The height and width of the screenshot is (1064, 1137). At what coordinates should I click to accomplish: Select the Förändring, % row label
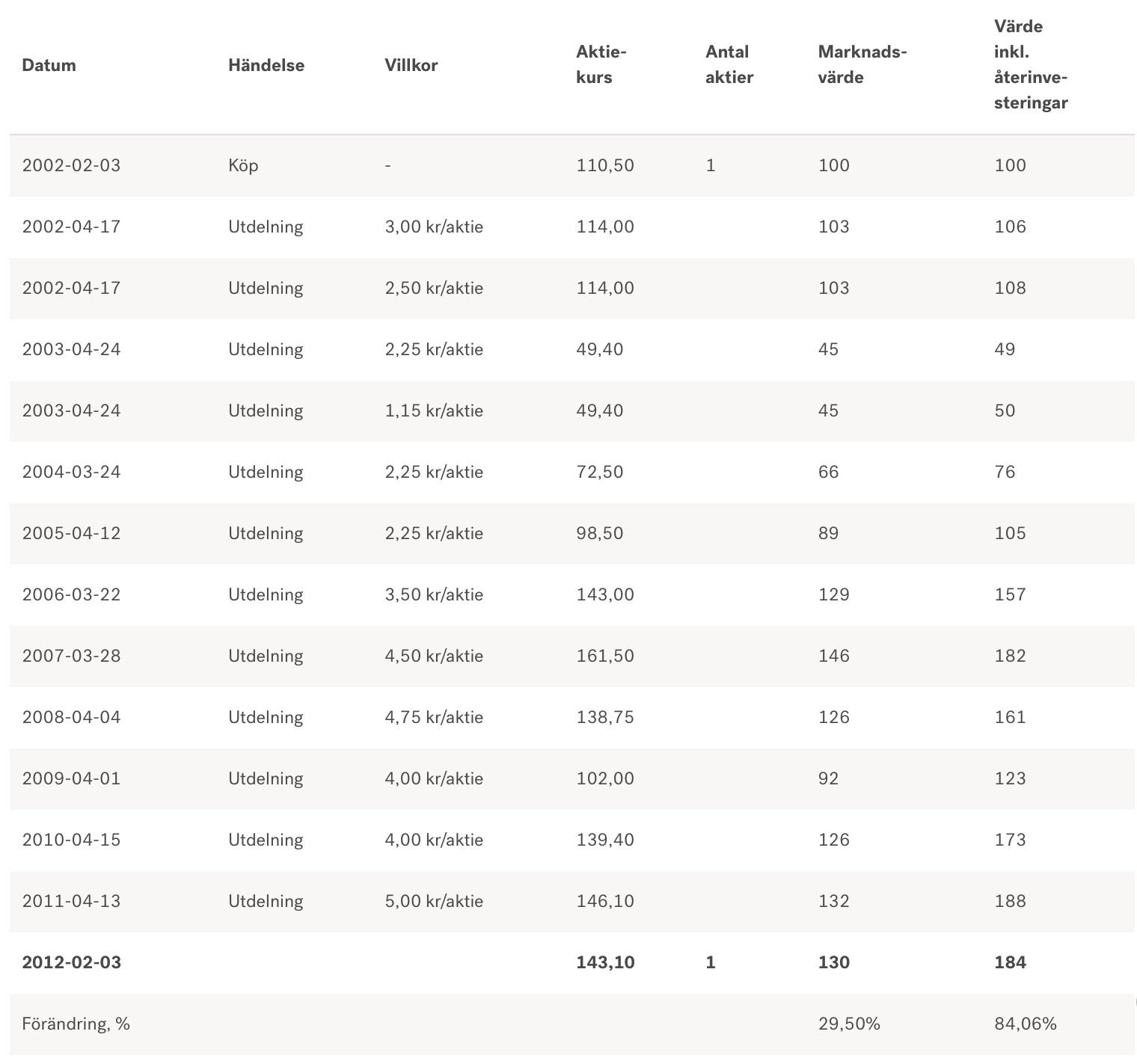click(76, 1024)
